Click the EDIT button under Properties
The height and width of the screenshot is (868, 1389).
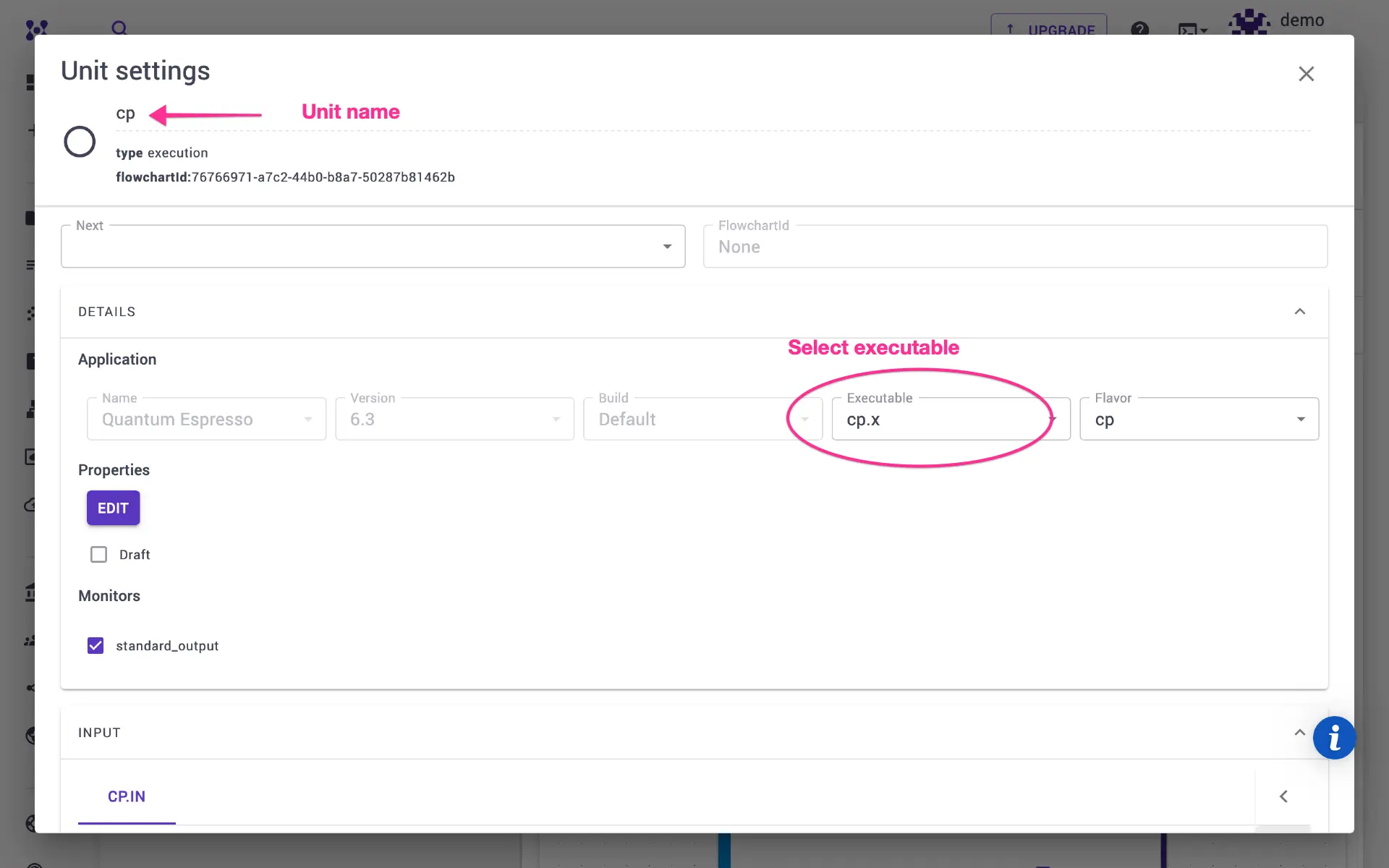pos(113,508)
